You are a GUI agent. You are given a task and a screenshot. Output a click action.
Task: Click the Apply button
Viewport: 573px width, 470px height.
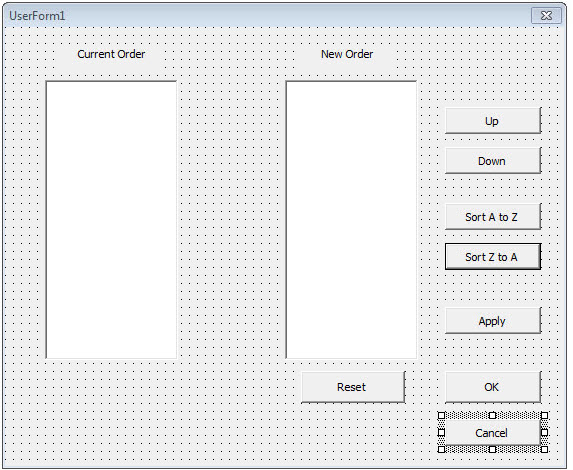pyautogui.click(x=493, y=321)
